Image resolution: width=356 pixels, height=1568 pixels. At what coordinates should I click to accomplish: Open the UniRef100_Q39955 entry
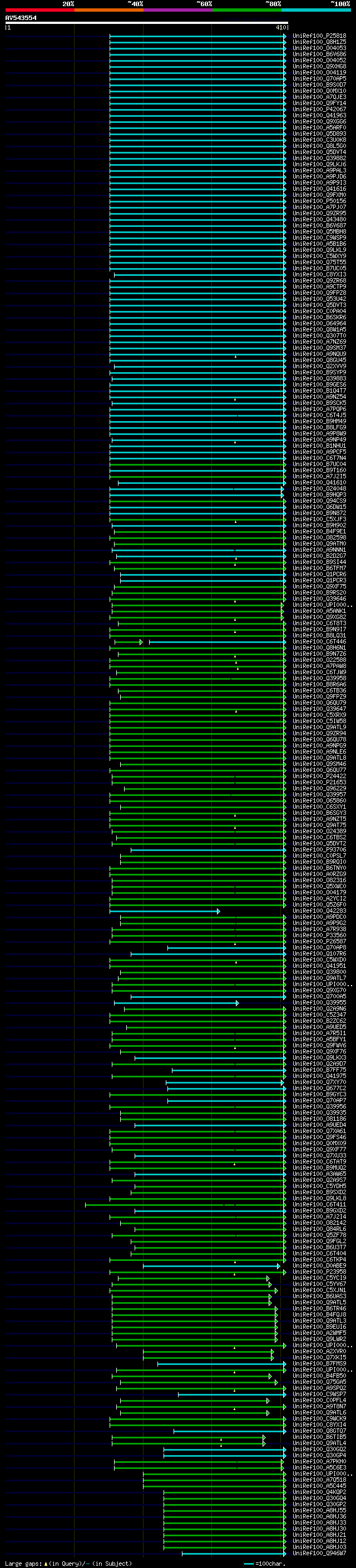[319, 1002]
